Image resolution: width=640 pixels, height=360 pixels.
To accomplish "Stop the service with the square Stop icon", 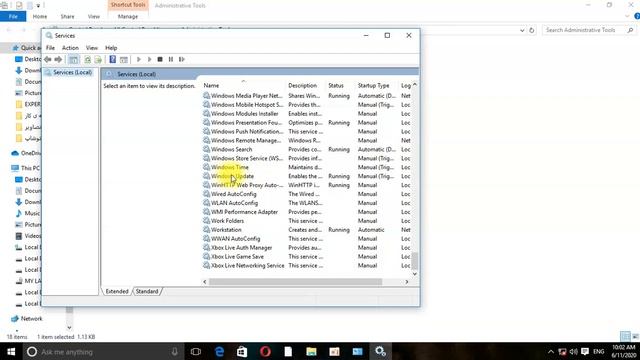I will tap(160, 60).
